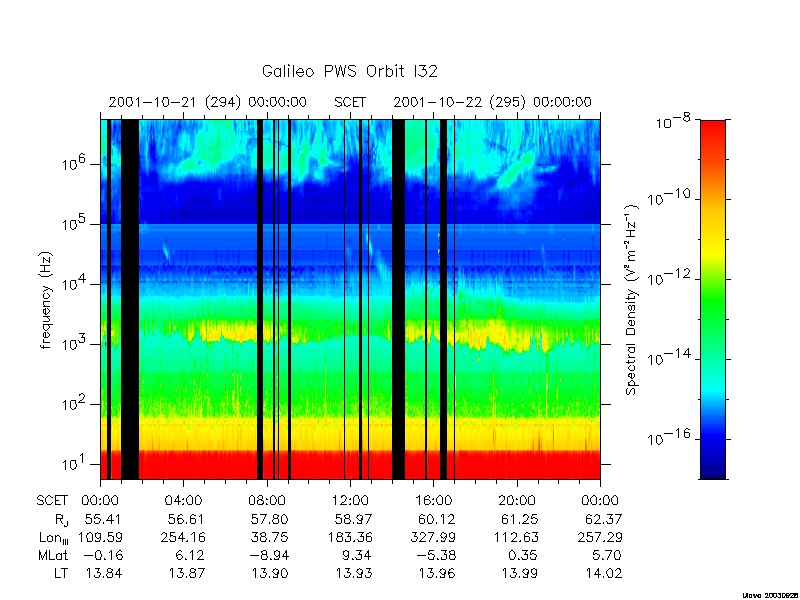Select the local time value '13.90'
The image size is (800, 600).
coord(269,573)
